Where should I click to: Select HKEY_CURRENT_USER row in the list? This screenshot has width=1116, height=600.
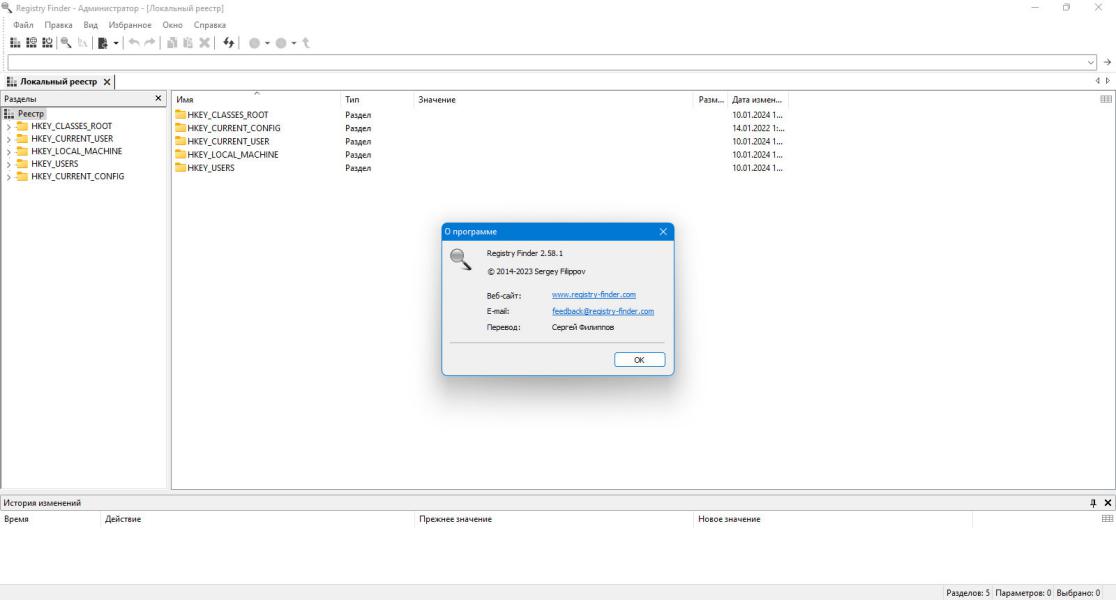[x=478, y=141]
